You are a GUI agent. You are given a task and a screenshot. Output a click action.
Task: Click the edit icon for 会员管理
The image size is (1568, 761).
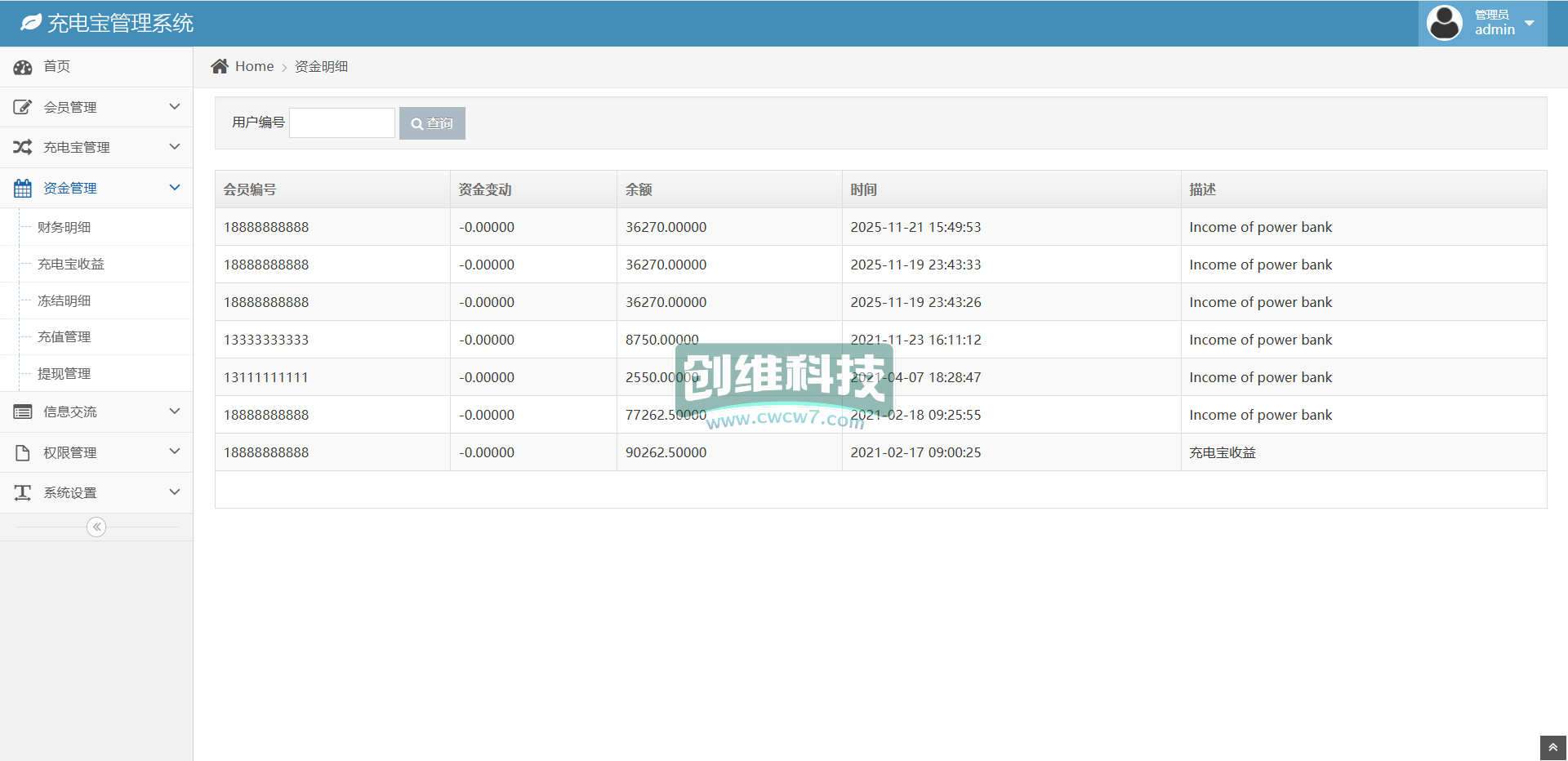23,107
